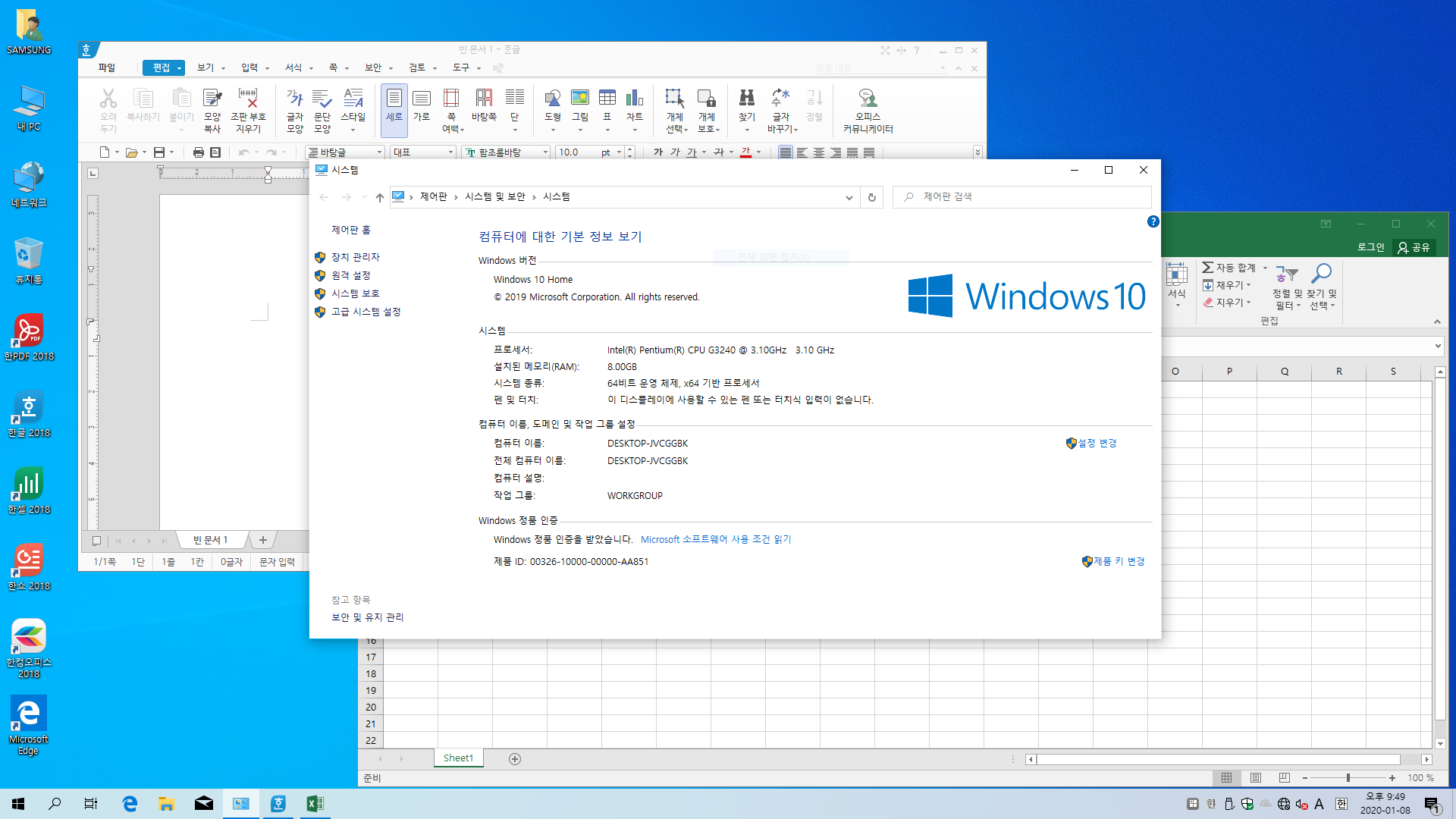The image size is (1456, 819).
Task: Open the 파일 menu in Hangul
Action: pos(106,67)
